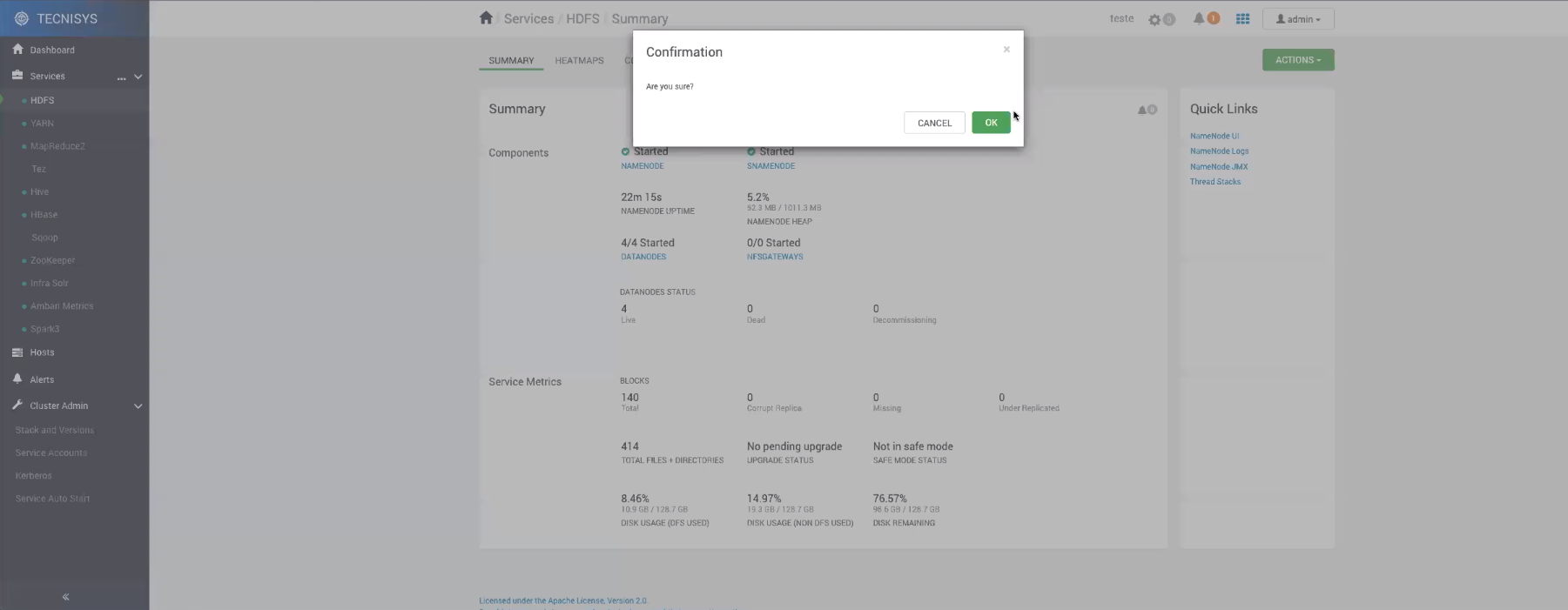Click 'No pending upgrade' status text
This screenshot has height=610, width=1568.
(x=794, y=446)
